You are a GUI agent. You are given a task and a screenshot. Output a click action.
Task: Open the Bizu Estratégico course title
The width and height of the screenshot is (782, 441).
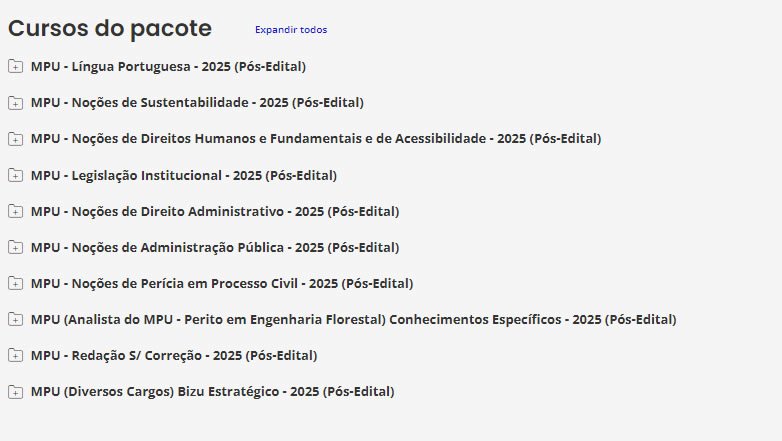coord(212,391)
